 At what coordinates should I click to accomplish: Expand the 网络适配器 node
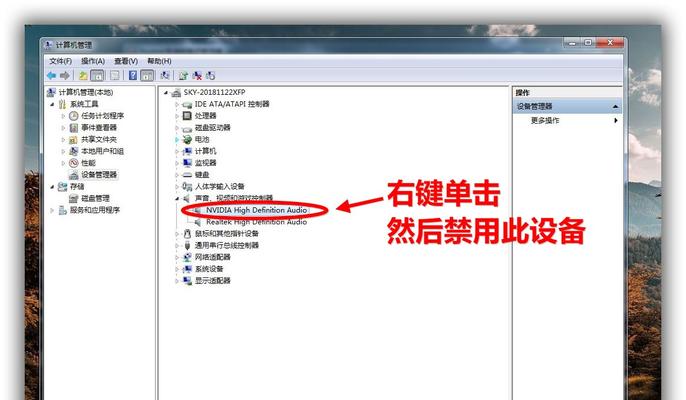click(x=177, y=257)
